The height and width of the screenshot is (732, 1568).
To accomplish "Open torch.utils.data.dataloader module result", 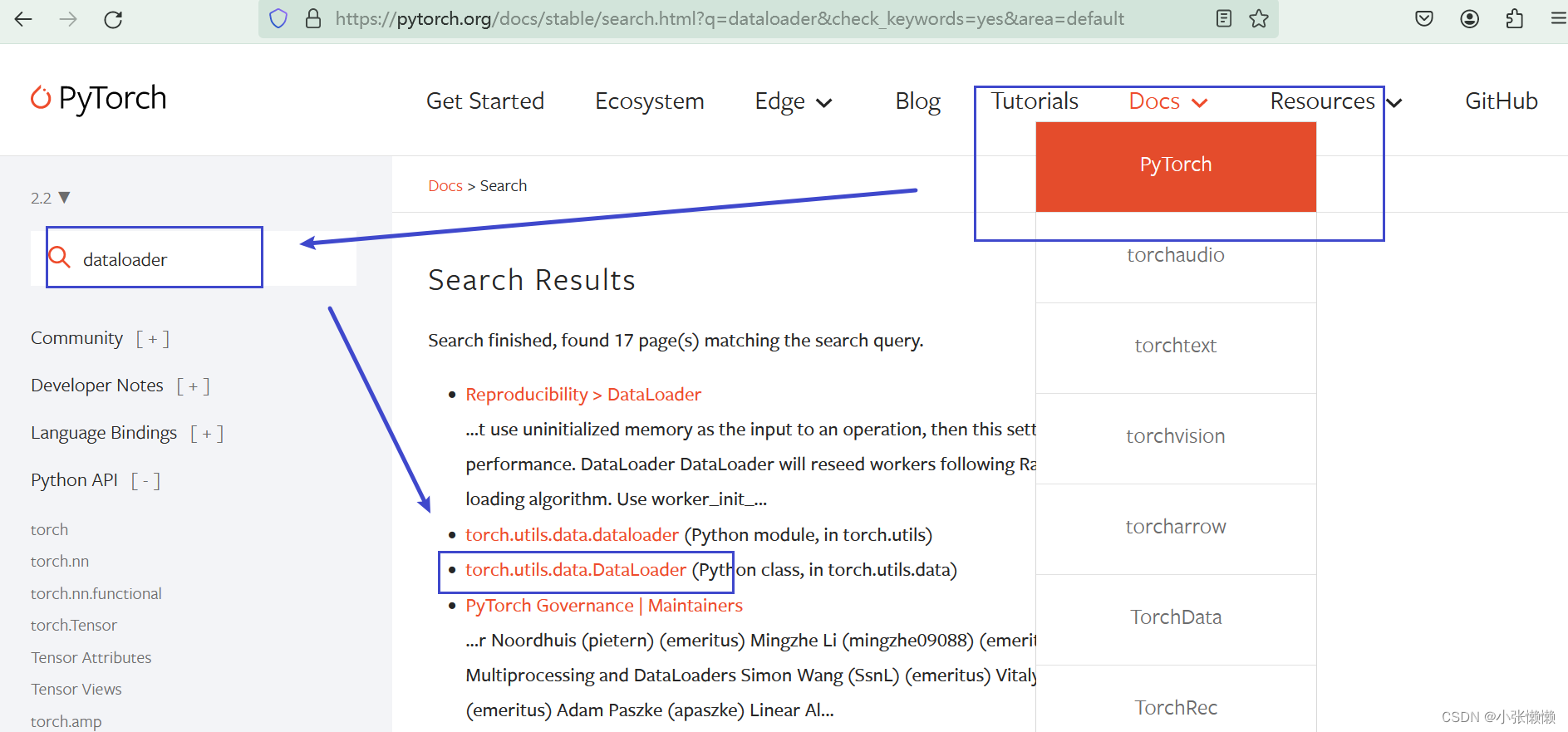I will [x=572, y=535].
